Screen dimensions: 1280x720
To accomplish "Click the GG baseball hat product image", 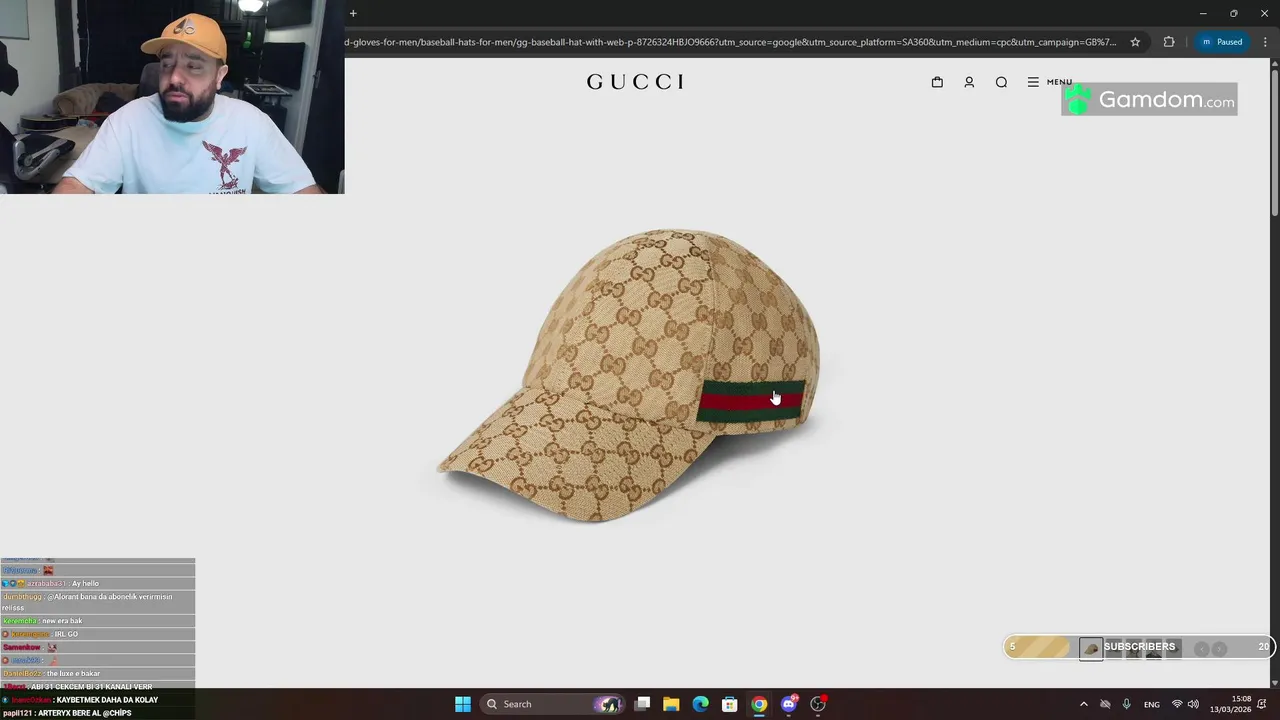I will [x=630, y=375].
